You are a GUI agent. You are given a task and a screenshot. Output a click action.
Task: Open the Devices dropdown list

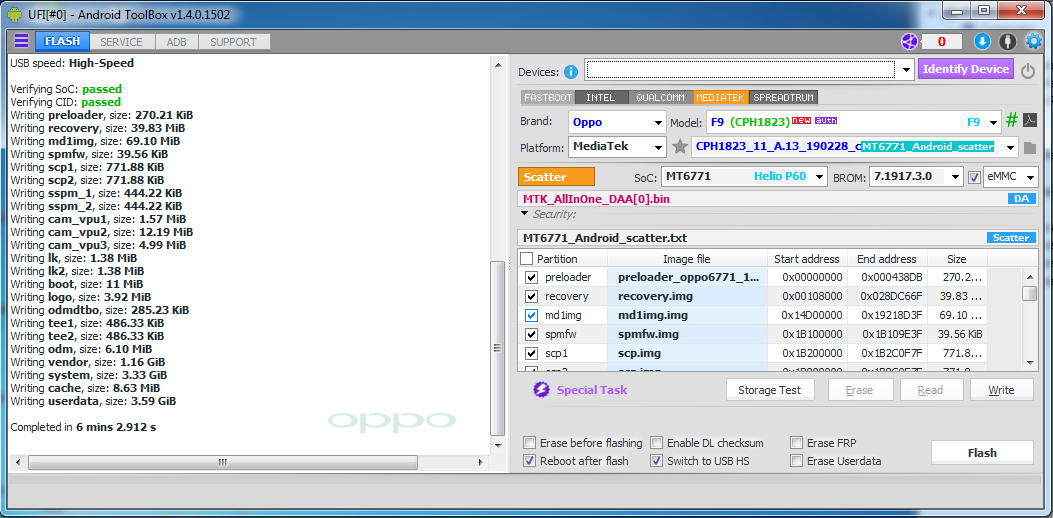[906, 70]
